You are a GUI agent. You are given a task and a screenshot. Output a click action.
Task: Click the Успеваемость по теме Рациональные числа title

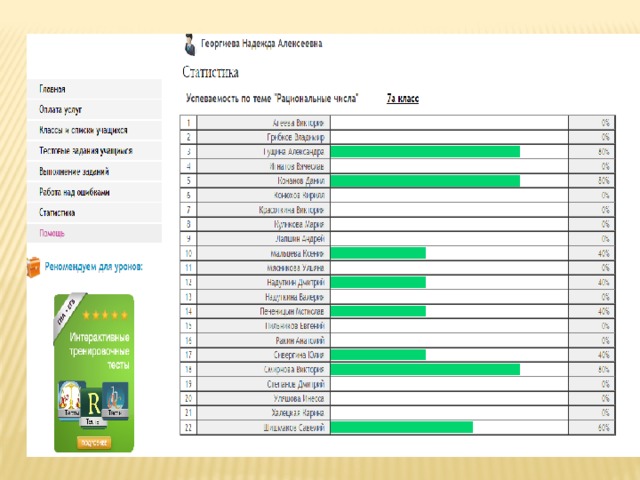(x=272, y=98)
